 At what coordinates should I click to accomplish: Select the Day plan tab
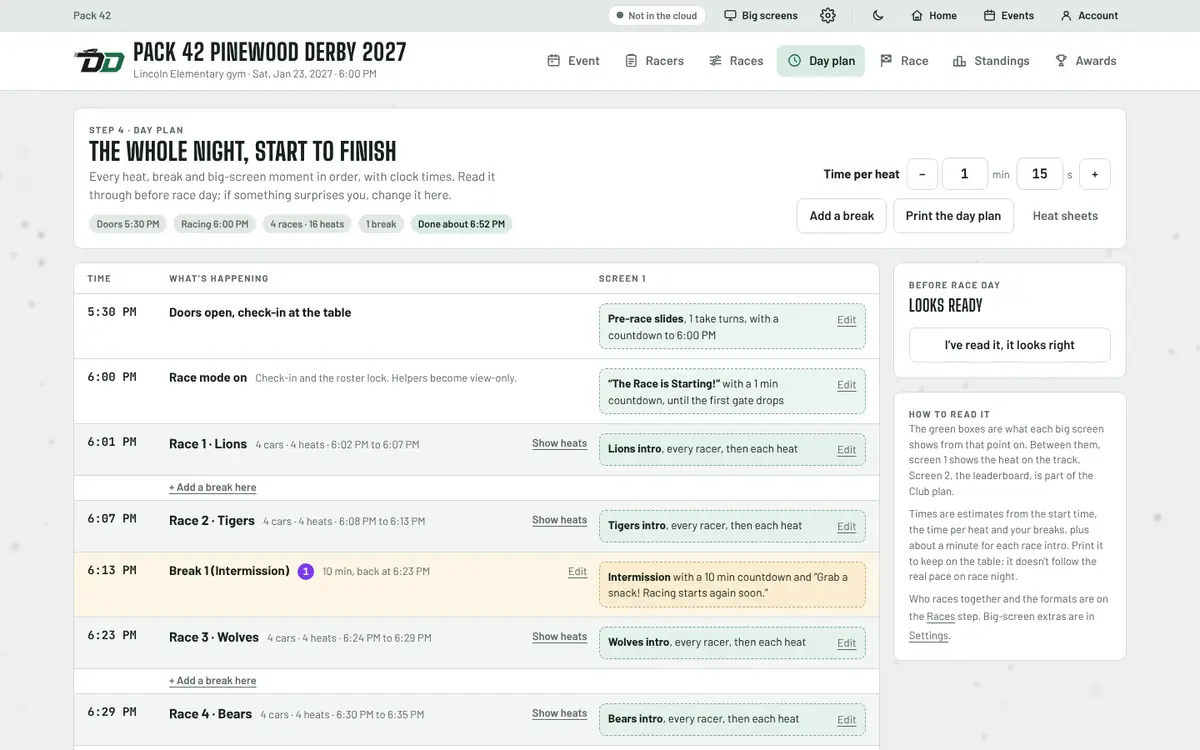821,61
